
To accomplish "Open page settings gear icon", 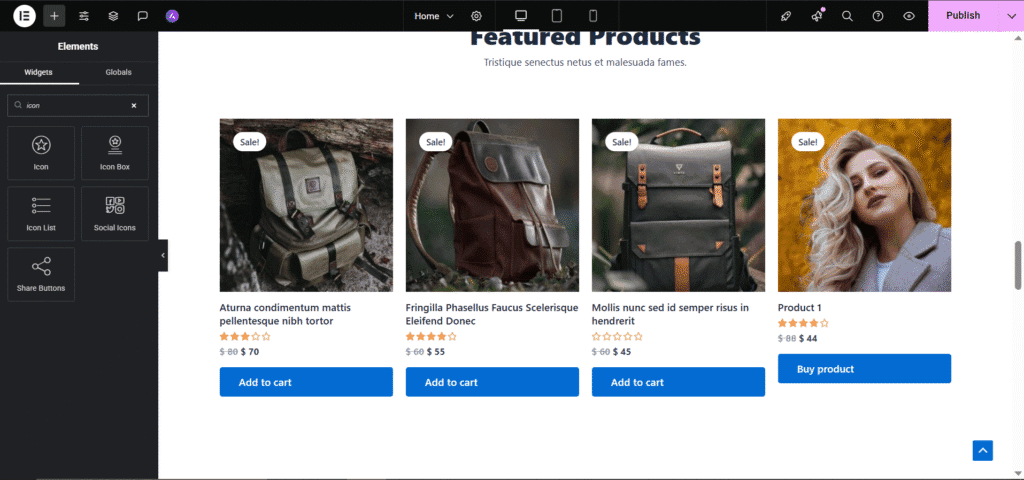I will [476, 16].
